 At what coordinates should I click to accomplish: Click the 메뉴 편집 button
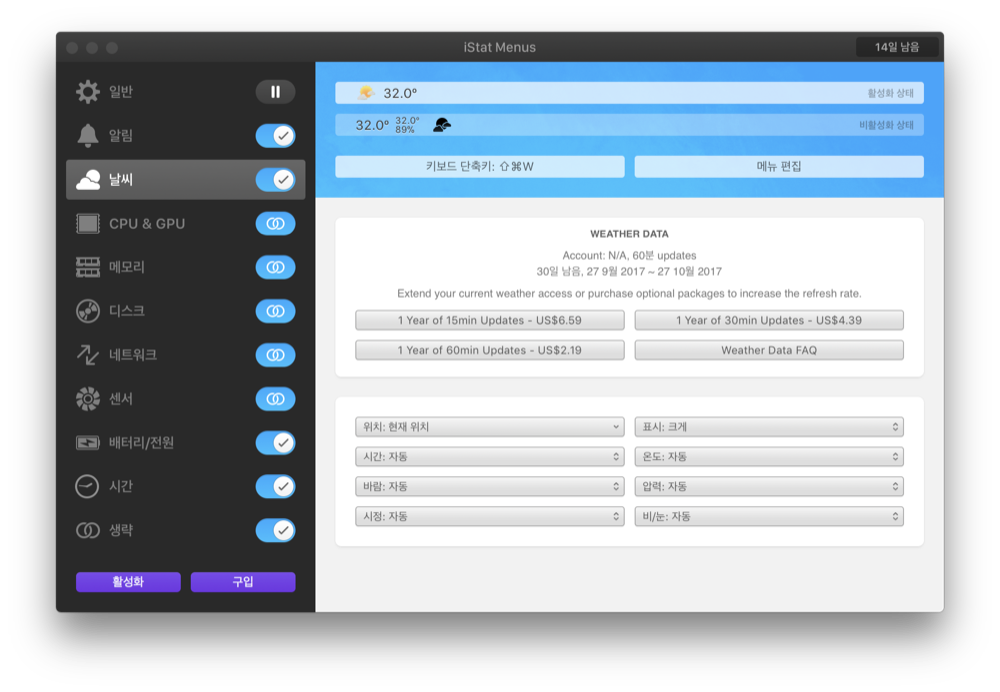[x=779, y=166]
